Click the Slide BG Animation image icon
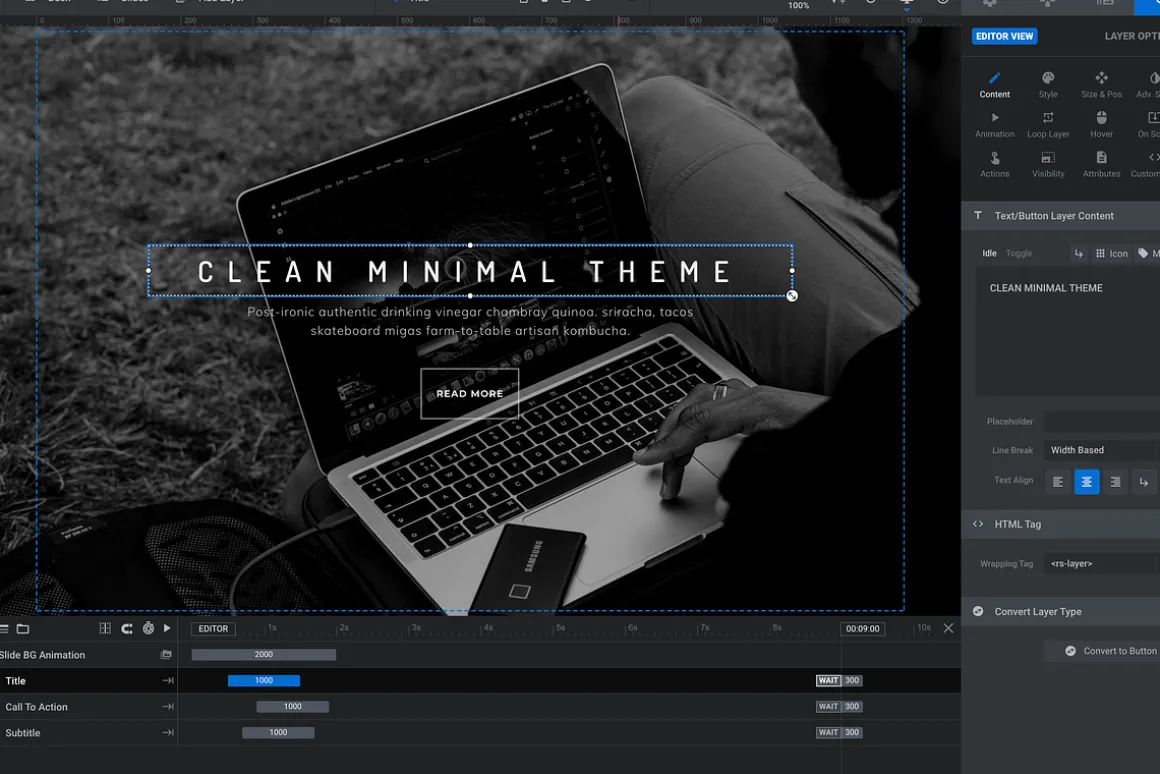Image resolution: width=1160 pixels, height=774 pixels. tap(166, 655)
